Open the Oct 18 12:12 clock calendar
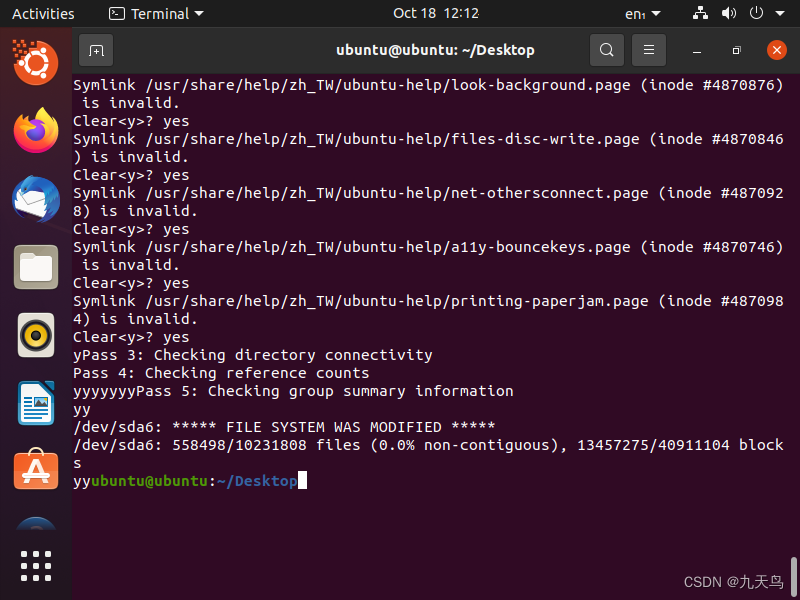Viewport: 800px width, 600px height. click(x=436, y=13)
